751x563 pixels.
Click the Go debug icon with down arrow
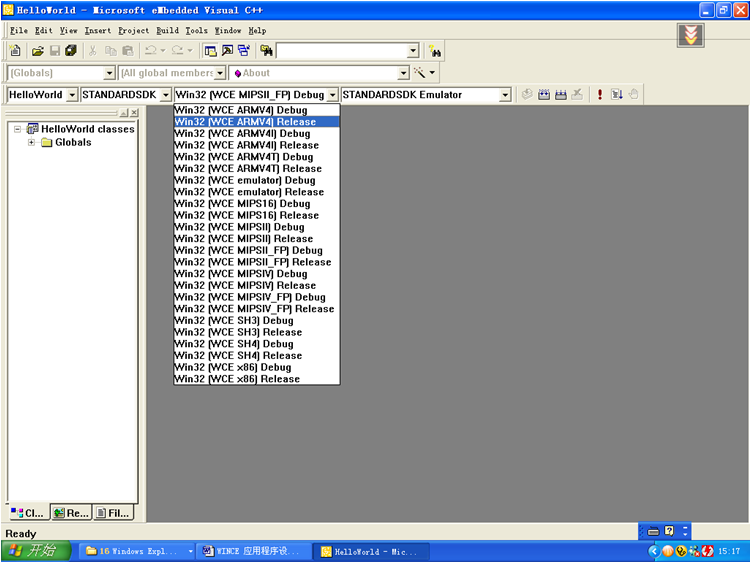tap(617, 95)
